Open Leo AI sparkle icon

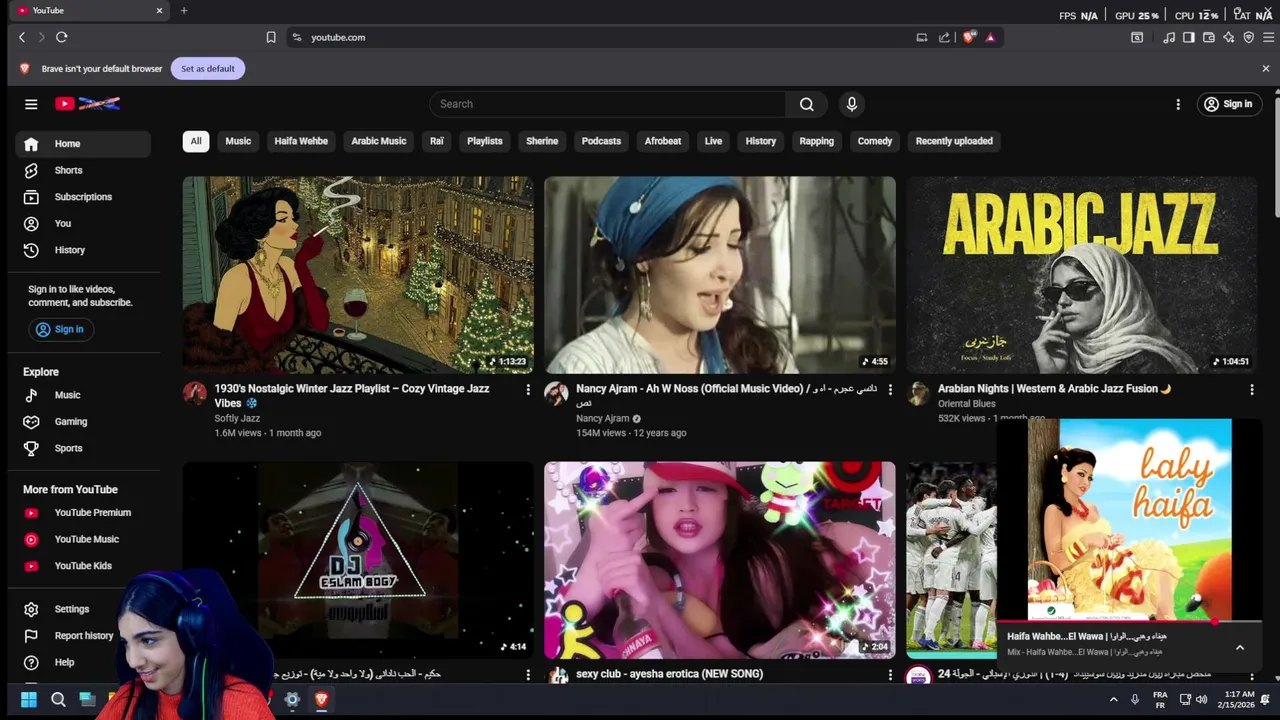[x=1229, y=37]
